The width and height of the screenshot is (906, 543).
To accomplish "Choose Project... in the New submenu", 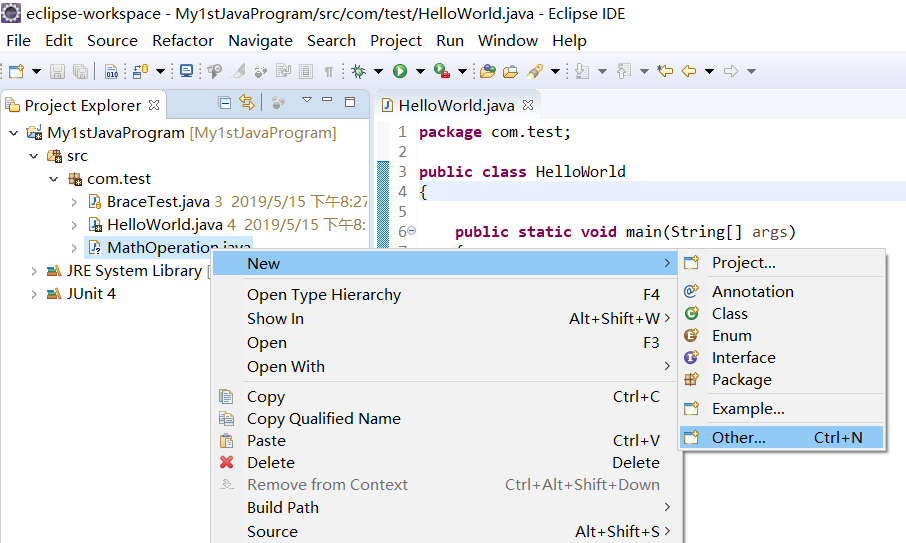I will click(x=782, y=263).
